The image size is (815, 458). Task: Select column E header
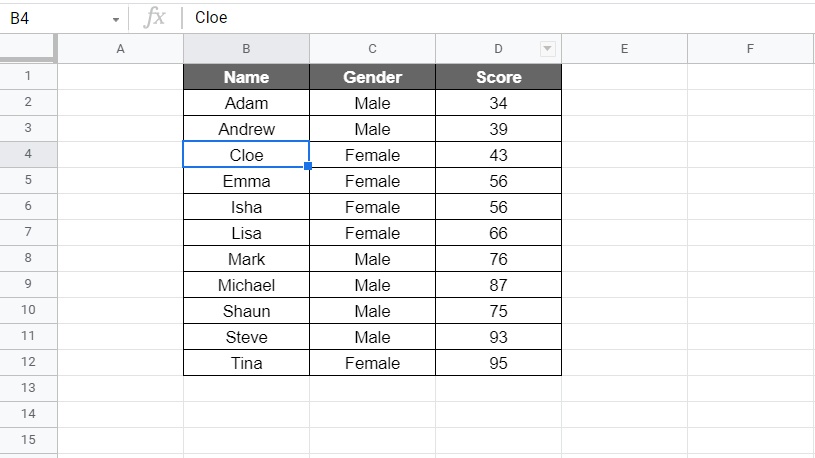[x=624, y=49]
